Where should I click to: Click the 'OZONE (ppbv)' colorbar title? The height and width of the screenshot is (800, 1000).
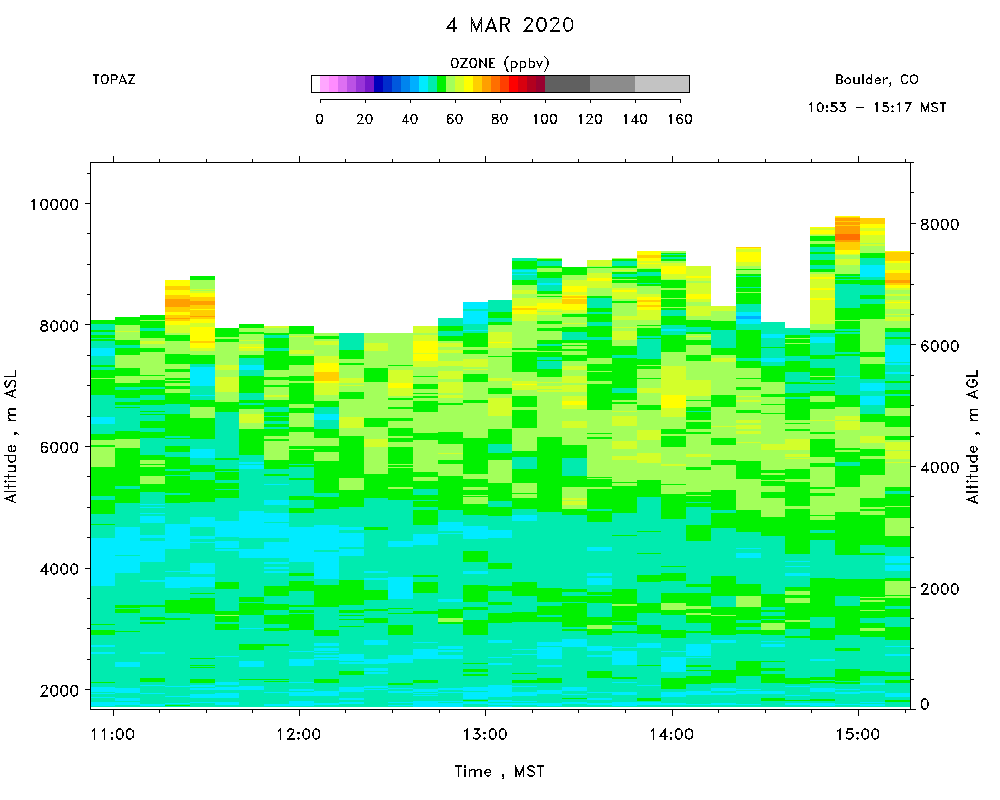tap(499, 63)
